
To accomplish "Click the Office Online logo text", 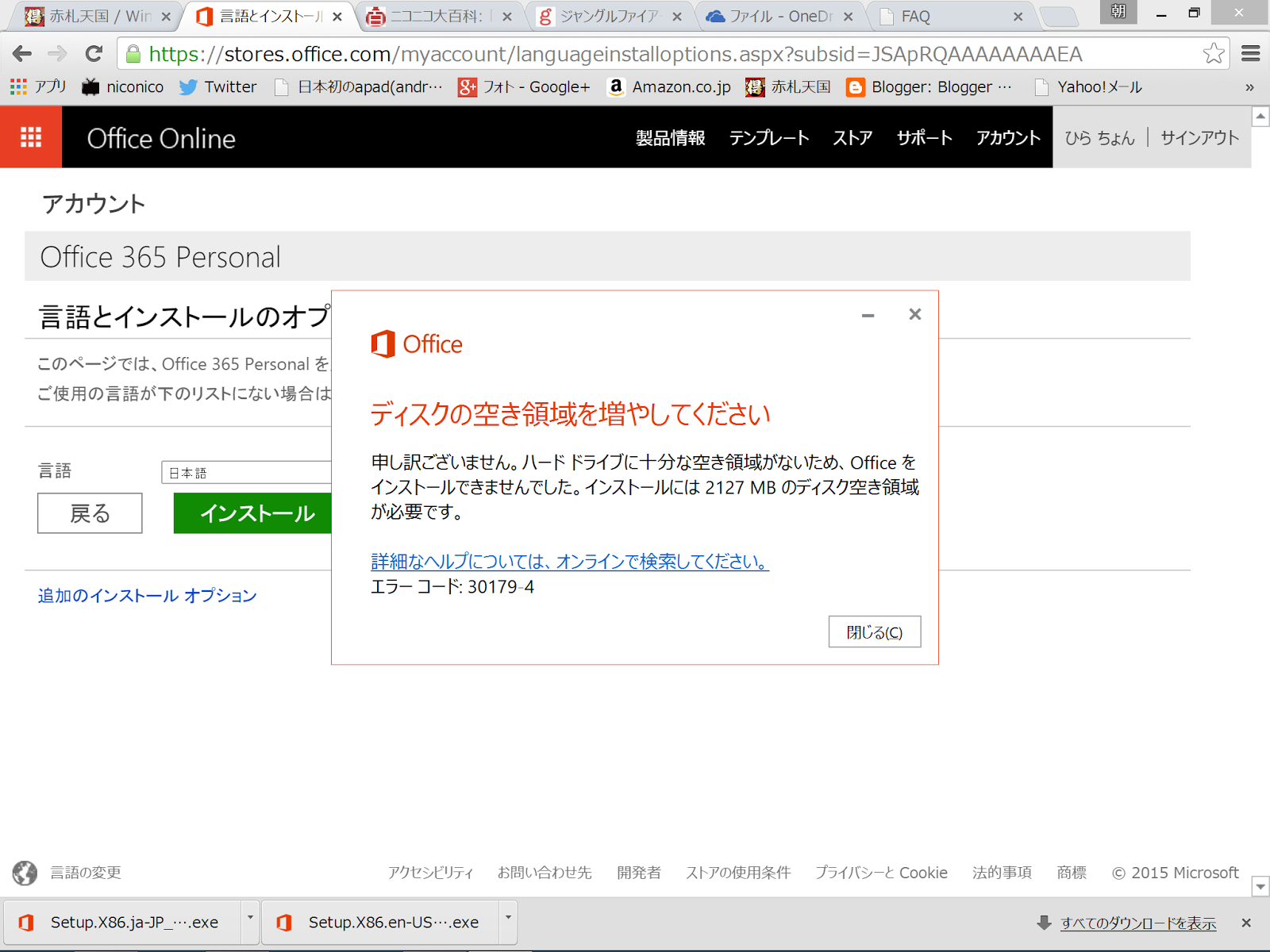I will click(x=161, y=138).
